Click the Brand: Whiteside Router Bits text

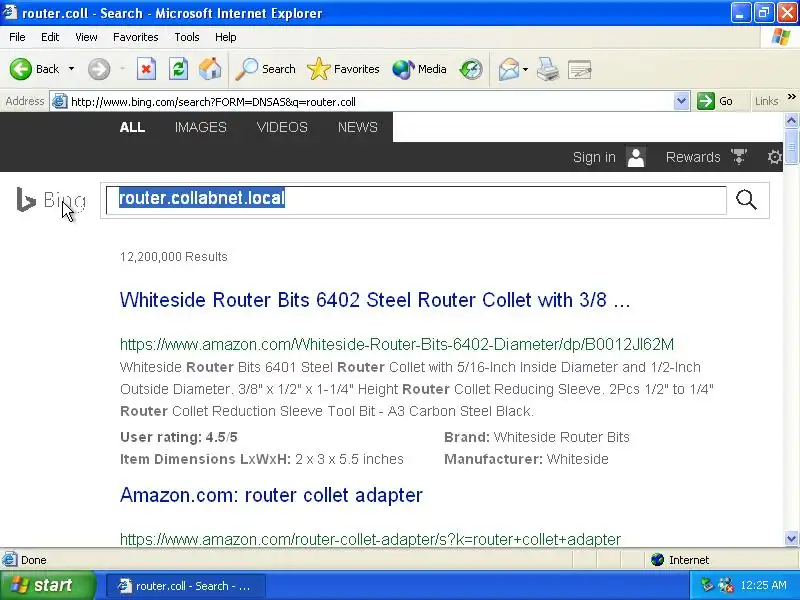click(537, 437)
